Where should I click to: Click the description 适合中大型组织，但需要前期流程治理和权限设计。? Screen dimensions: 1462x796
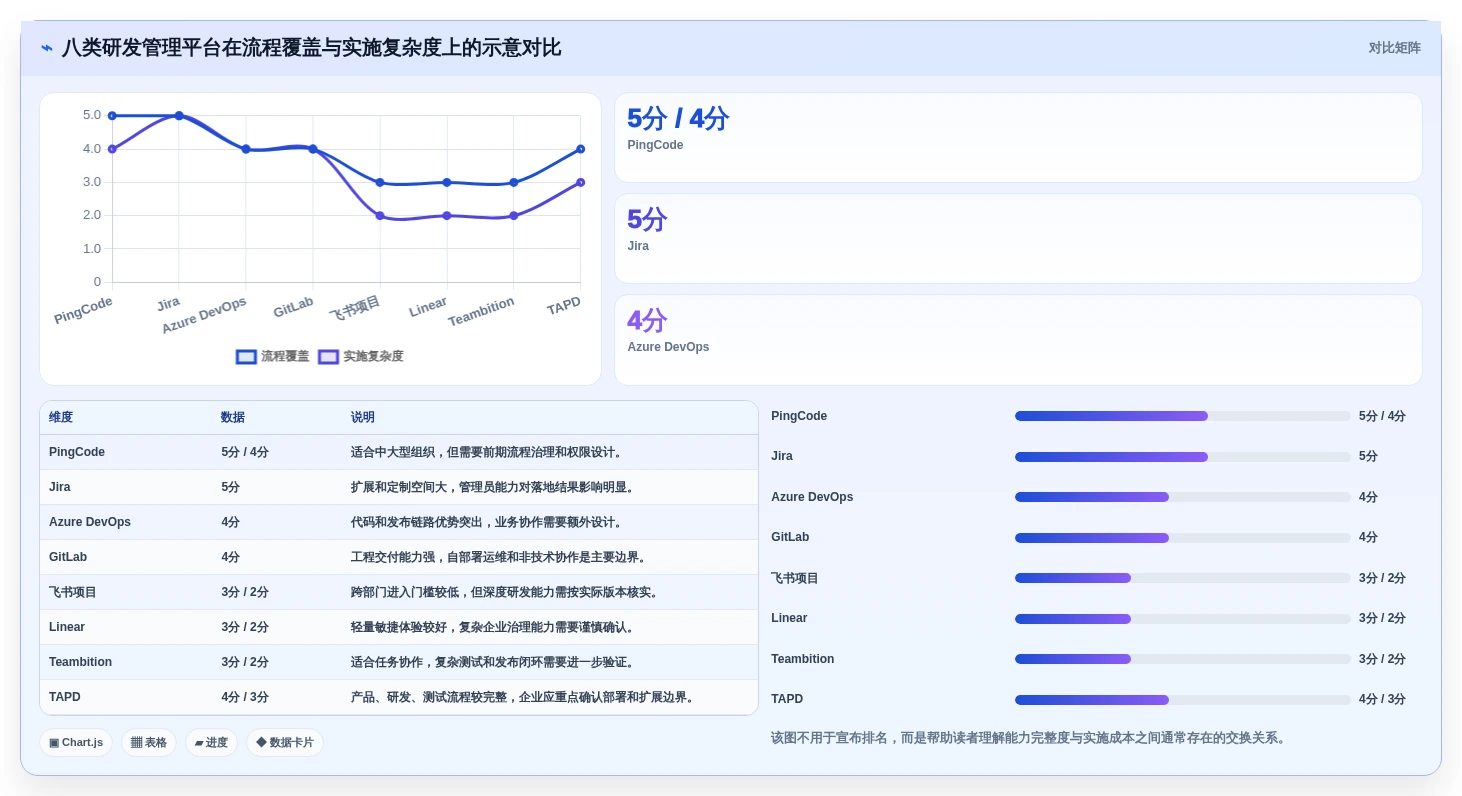coord(488,452)
